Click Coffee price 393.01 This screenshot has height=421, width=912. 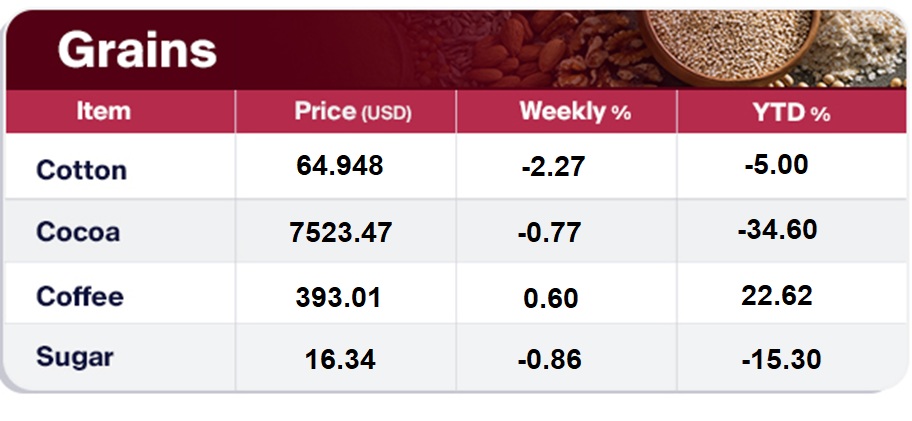point(339,298)
